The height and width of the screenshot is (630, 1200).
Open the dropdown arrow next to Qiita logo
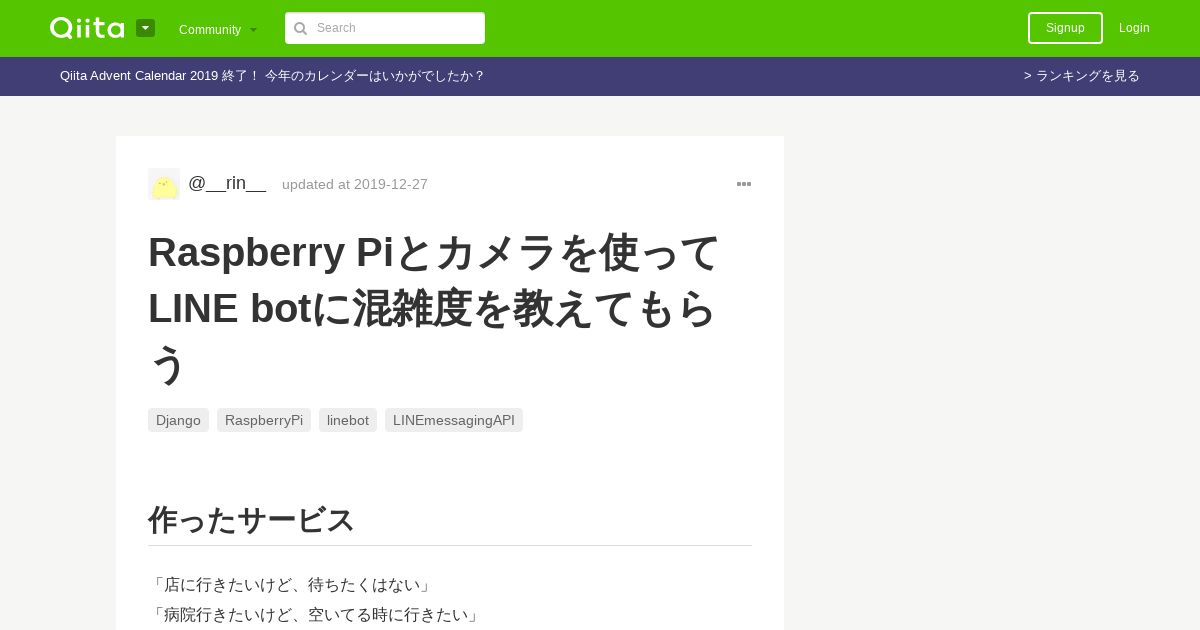pos(145,28)
